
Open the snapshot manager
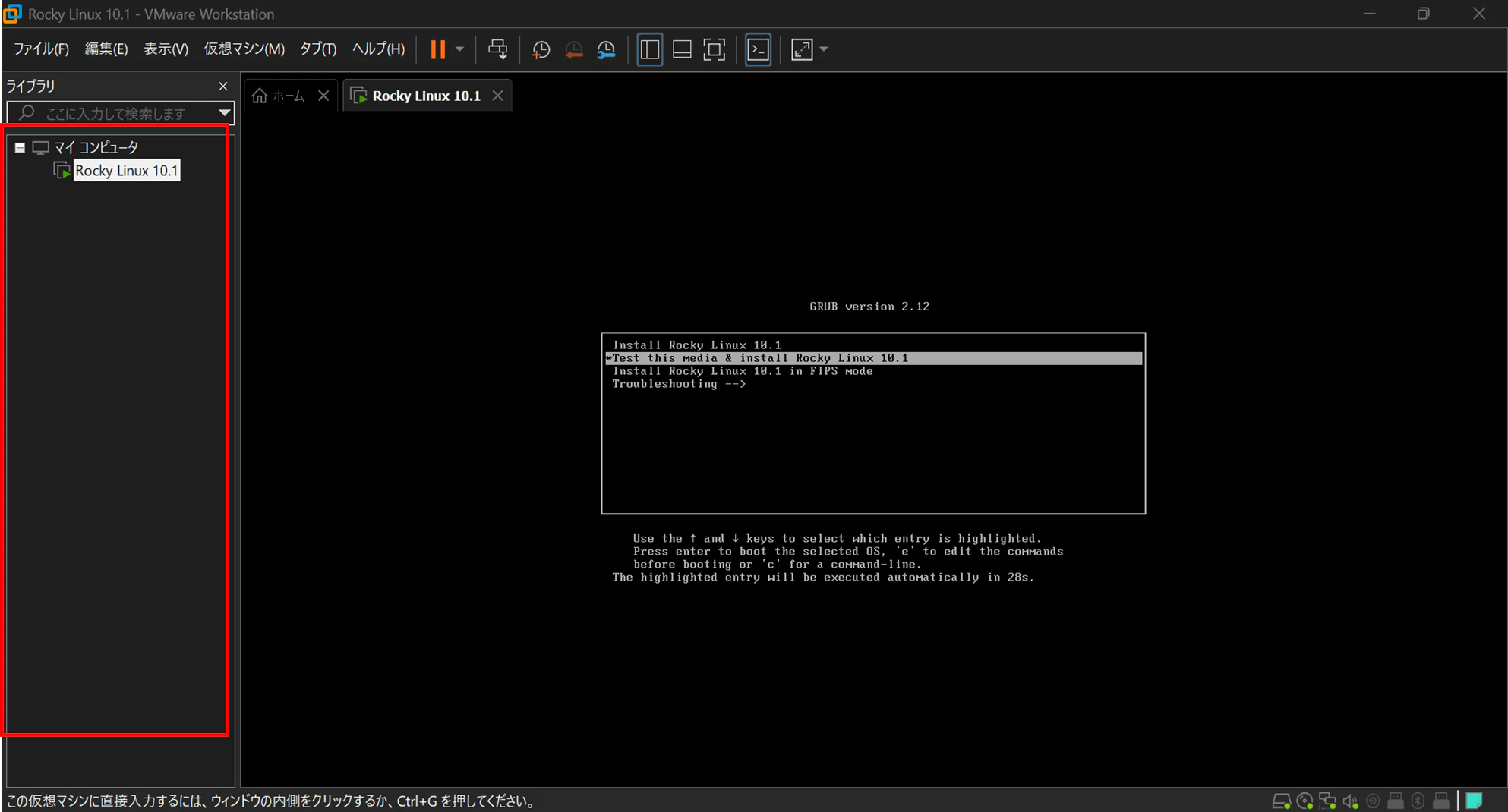point(607,50)
